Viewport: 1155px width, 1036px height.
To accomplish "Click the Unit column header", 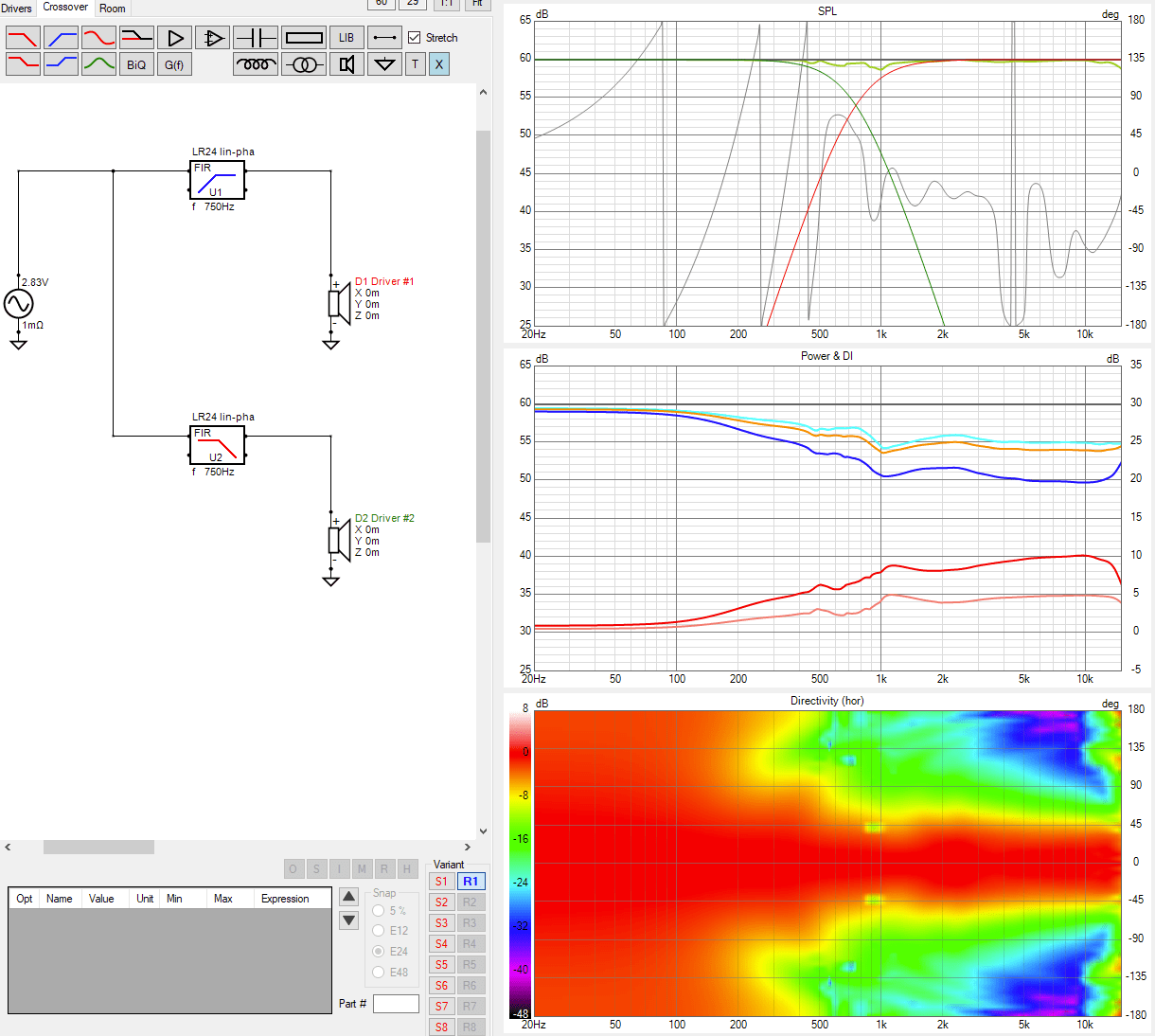I will pyautogui.click(x=145, y=899).
